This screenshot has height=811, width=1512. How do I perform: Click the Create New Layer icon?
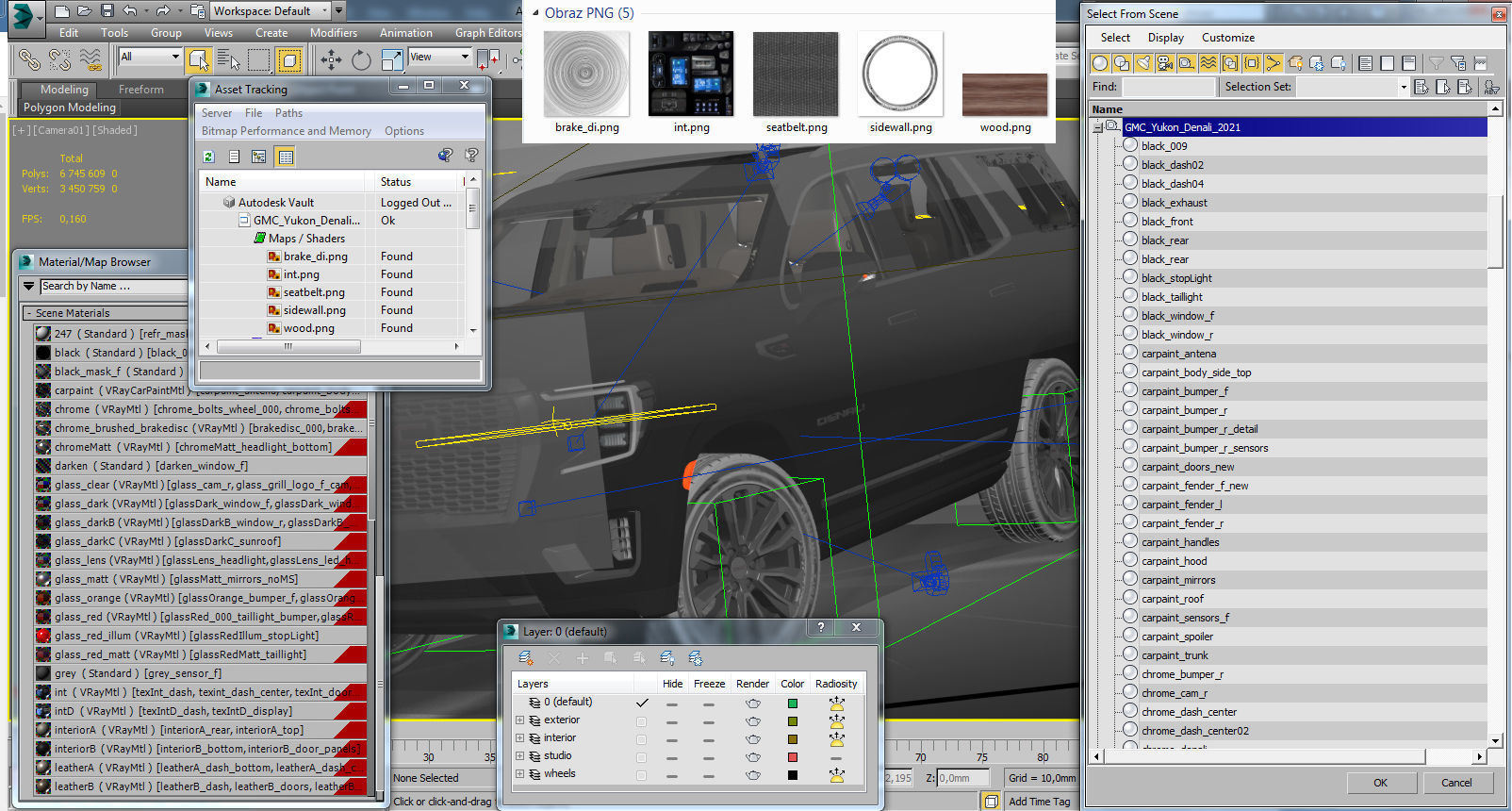[526, 658]
